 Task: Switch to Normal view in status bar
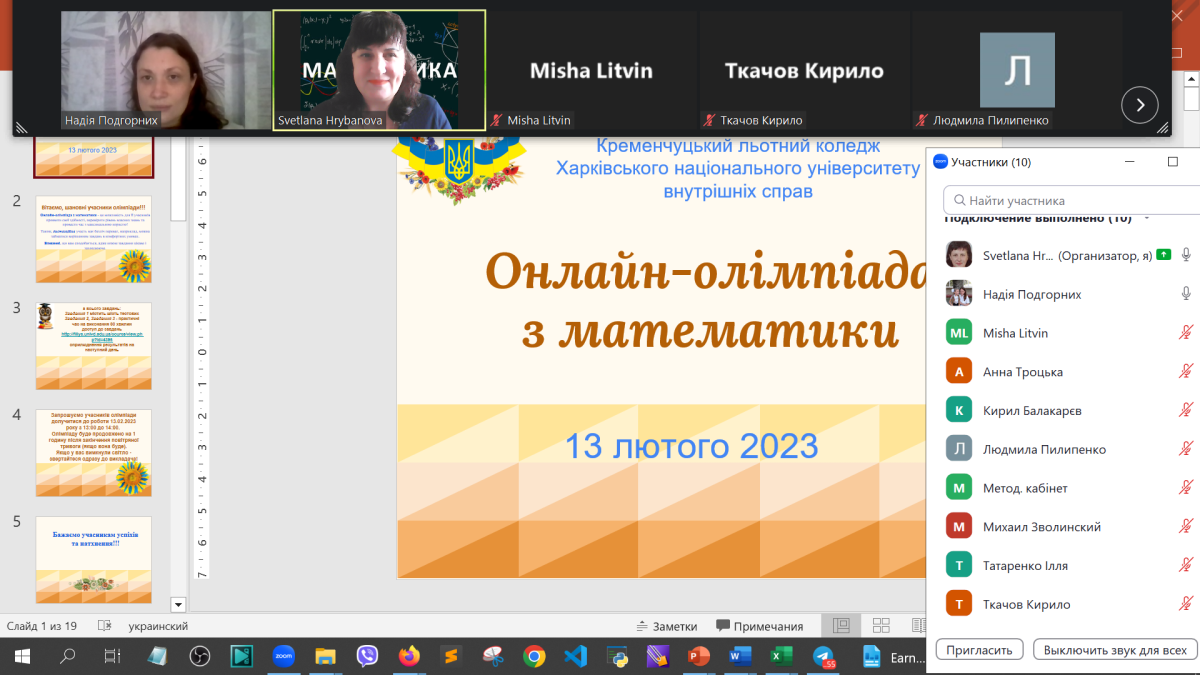point(841,626)
